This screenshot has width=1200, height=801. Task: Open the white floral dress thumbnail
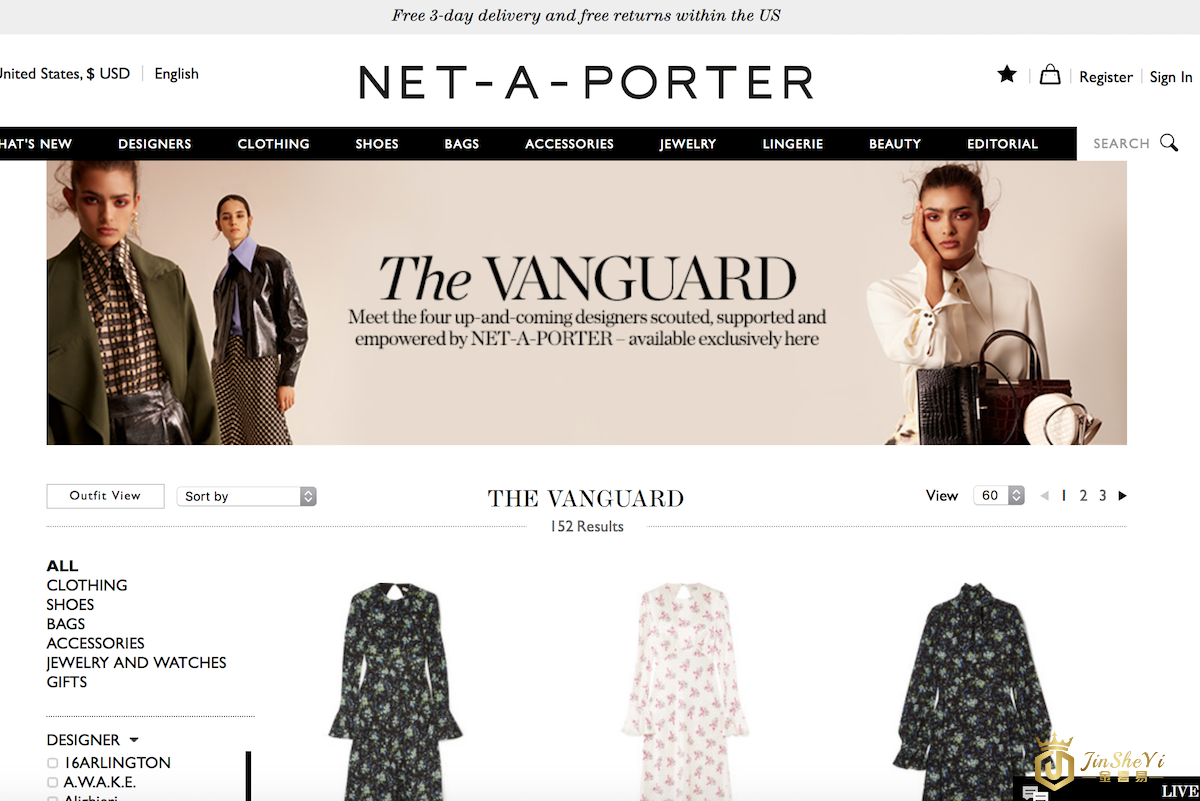coord(685,691)
